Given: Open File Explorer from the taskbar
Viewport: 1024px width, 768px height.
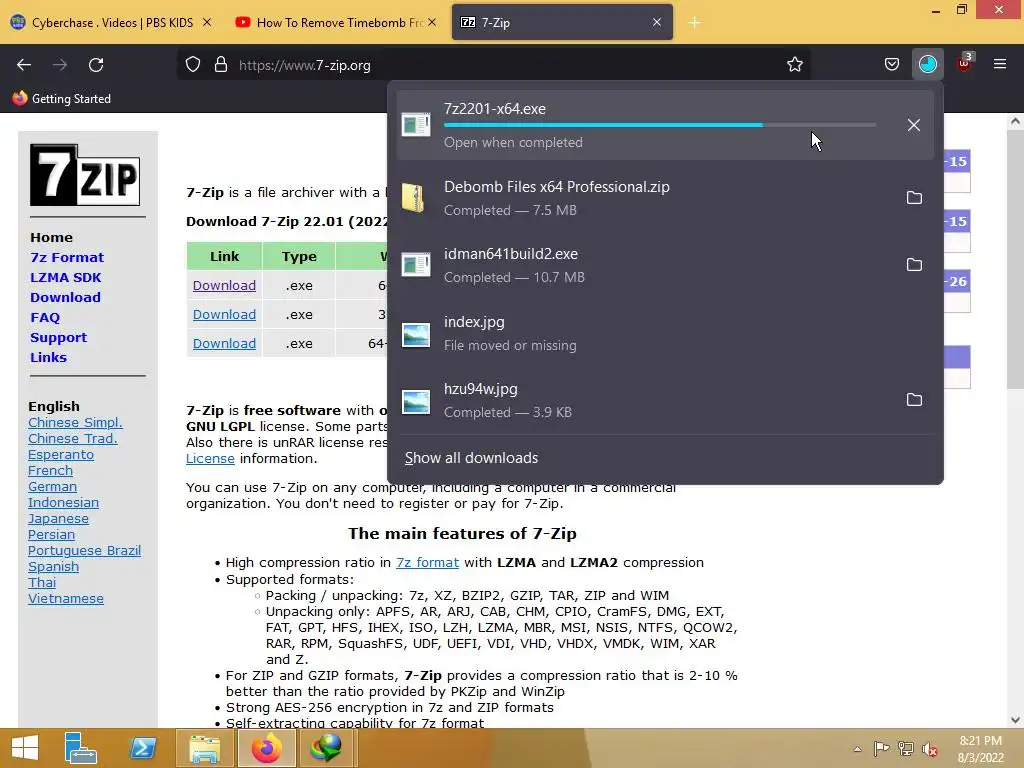Looking at the screenshot, I should click(x=204, y=748).
